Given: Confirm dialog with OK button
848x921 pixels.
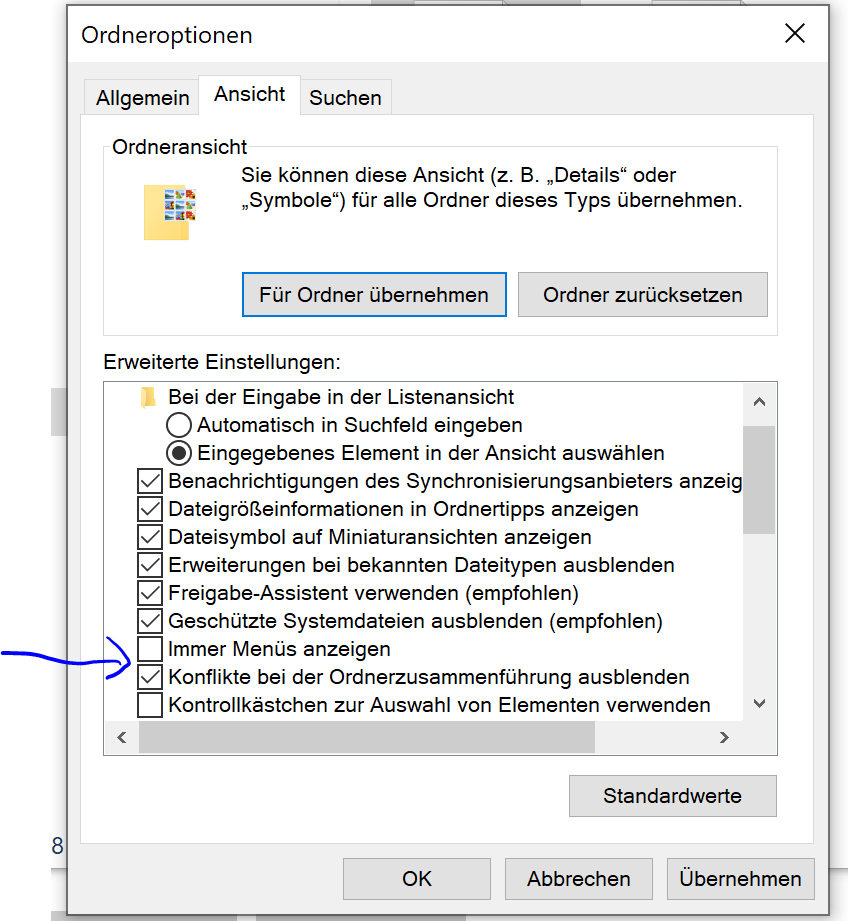Looking at the screenshot, I should (417, 879).
